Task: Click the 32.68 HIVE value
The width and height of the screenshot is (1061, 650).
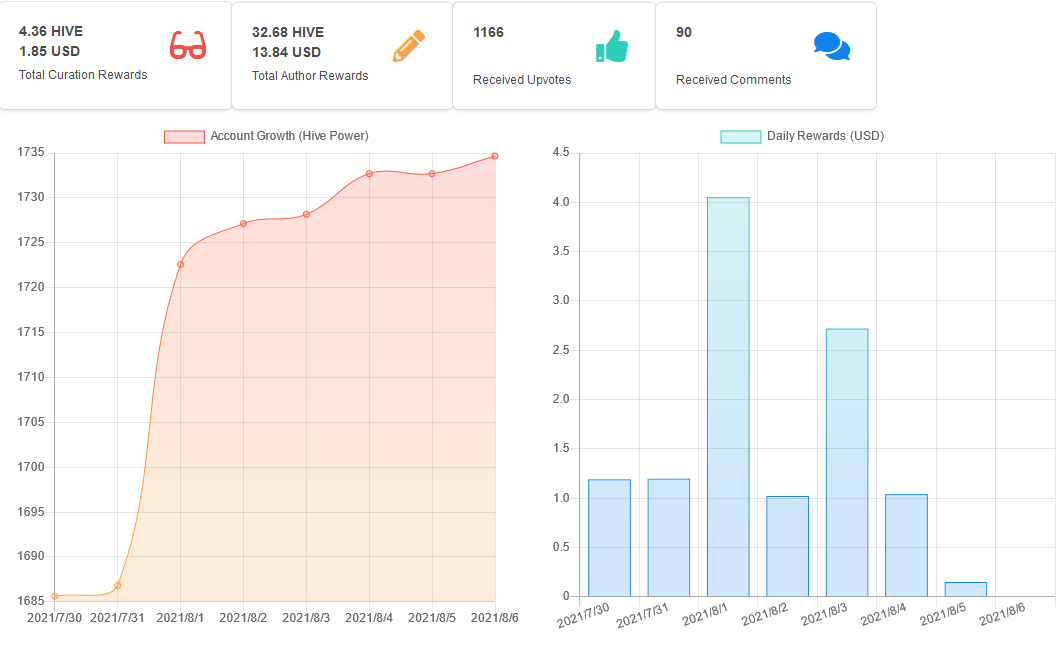Action: click(288, 32)
